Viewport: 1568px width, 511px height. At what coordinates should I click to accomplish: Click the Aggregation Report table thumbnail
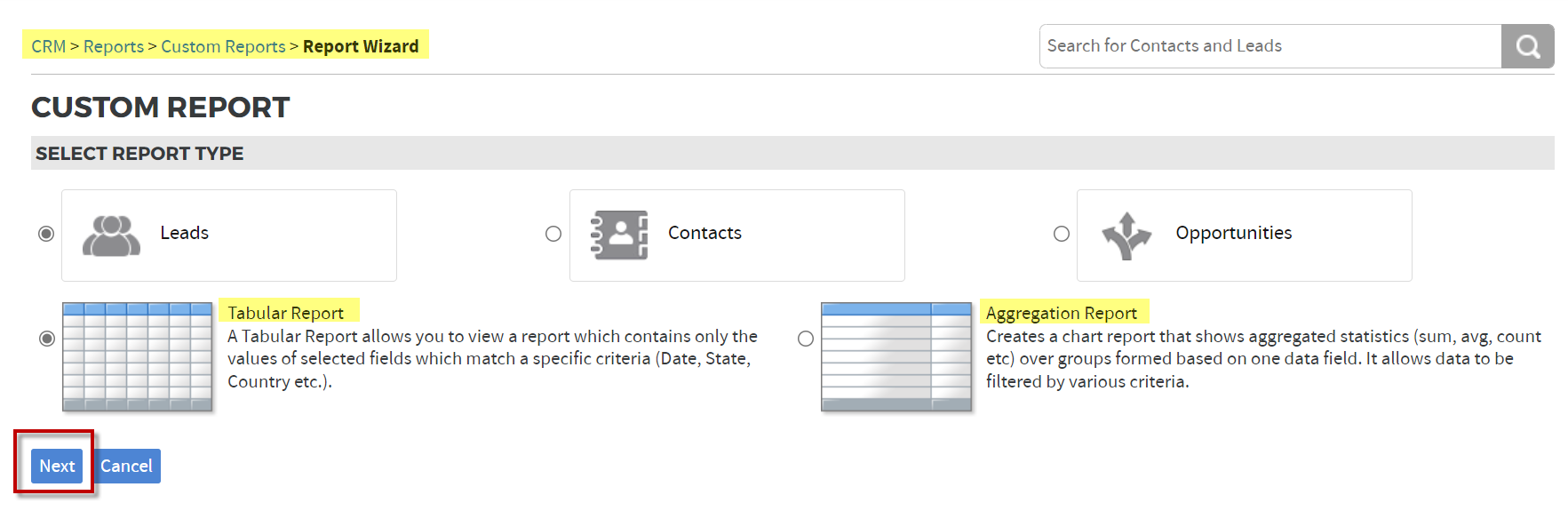[x=896, y=356]
